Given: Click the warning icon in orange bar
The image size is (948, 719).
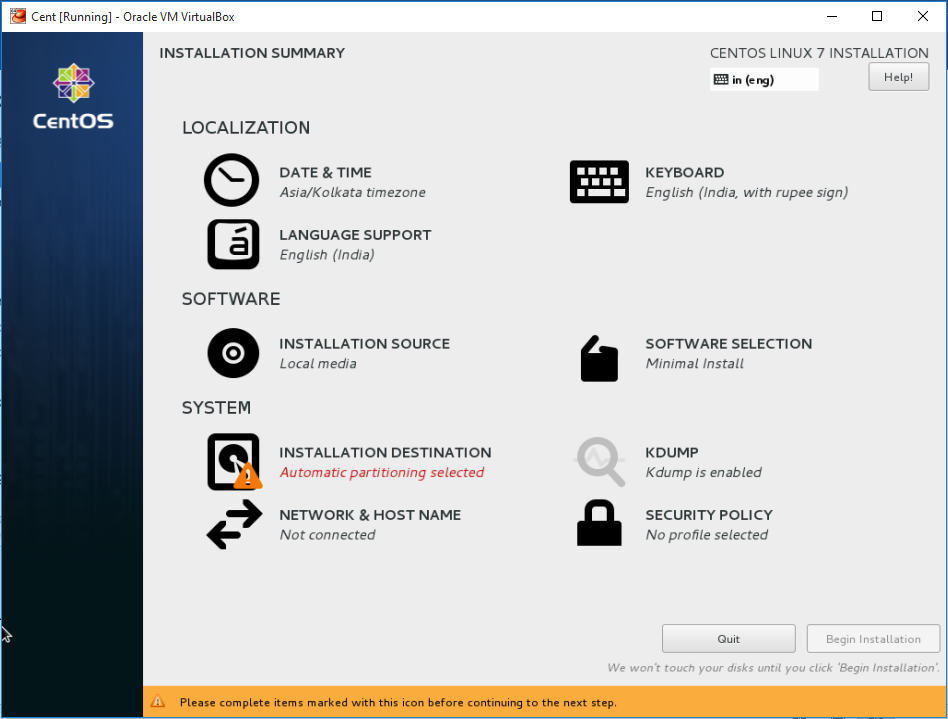Looking at the screenshot, I should (158, 701).
